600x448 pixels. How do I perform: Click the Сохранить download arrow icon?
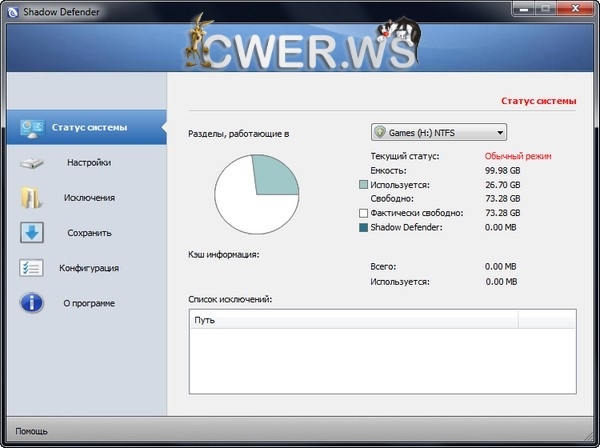click(x=31, y=233)
